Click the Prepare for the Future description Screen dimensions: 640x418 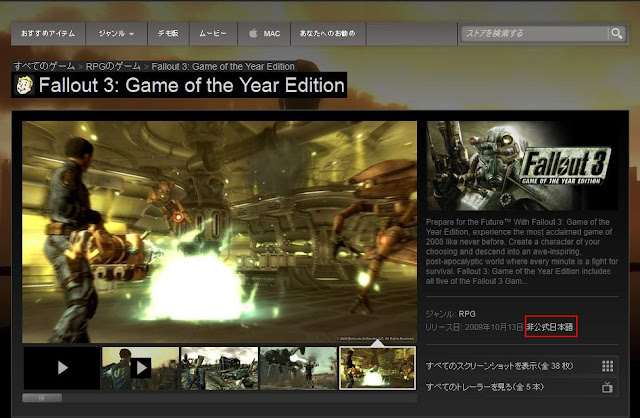click(522, 251)
